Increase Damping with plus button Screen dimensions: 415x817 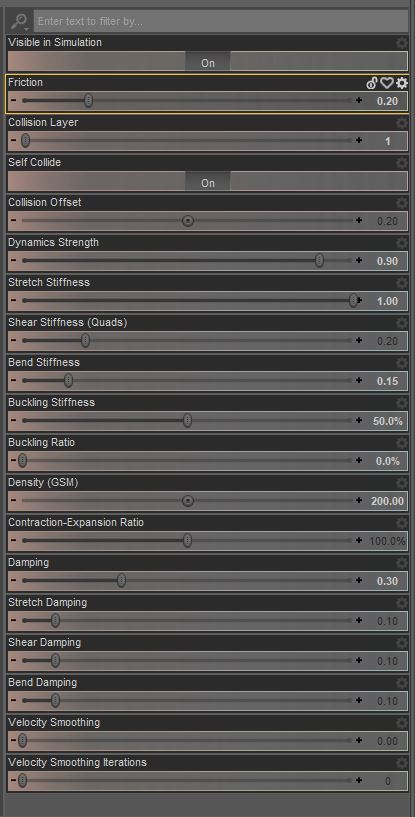[x=359, y=580]
